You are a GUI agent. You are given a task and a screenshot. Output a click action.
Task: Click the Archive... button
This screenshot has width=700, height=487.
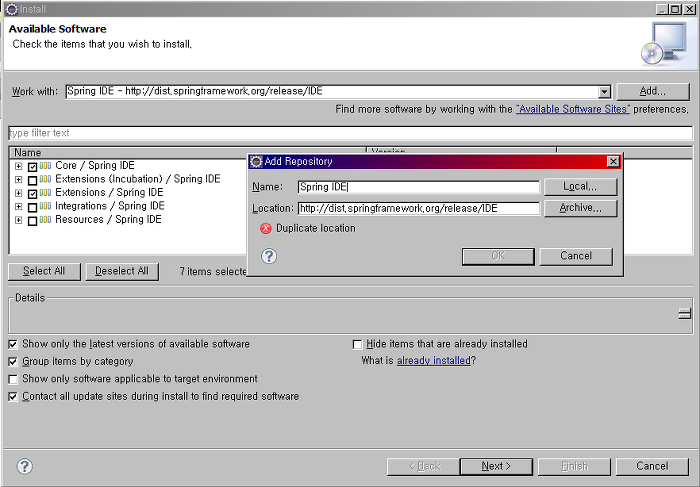point(580,208)
